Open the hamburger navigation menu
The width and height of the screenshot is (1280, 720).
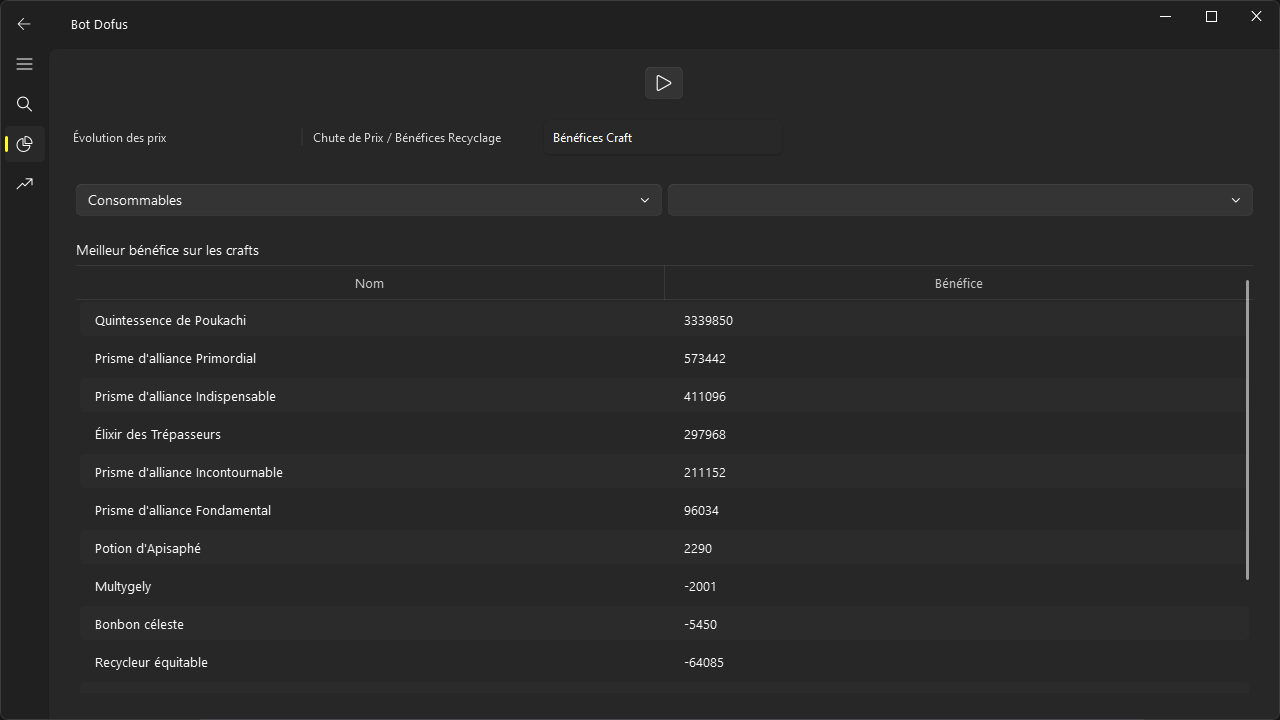[x=25, y=64]
